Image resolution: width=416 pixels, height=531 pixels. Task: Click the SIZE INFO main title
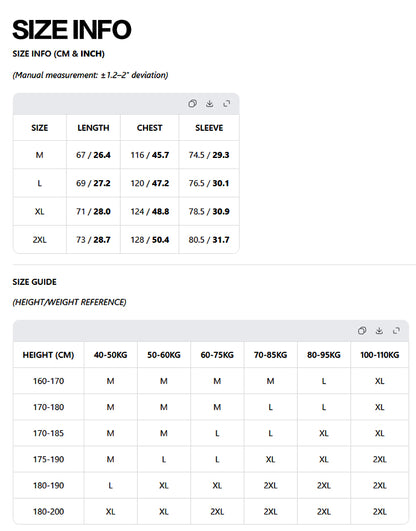[71, 29]
